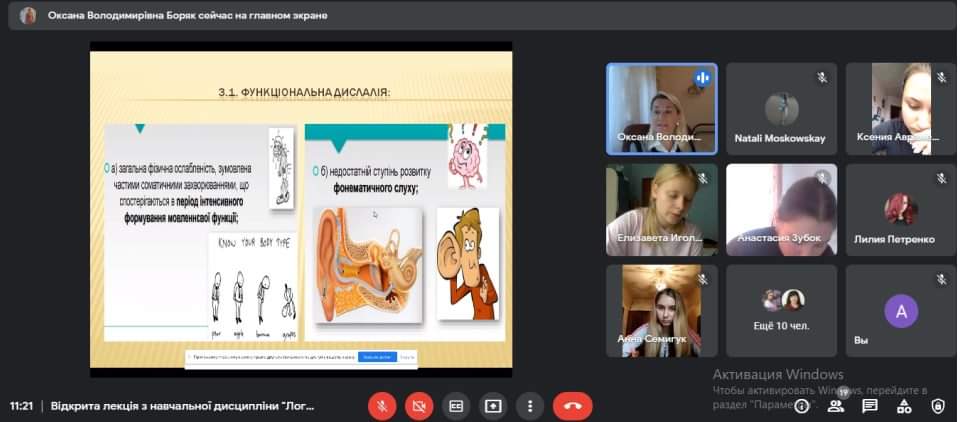This screenshot has width=960, height=422.
Task: Select Анна Семигук's video tile
Action: tap(661, 310)
